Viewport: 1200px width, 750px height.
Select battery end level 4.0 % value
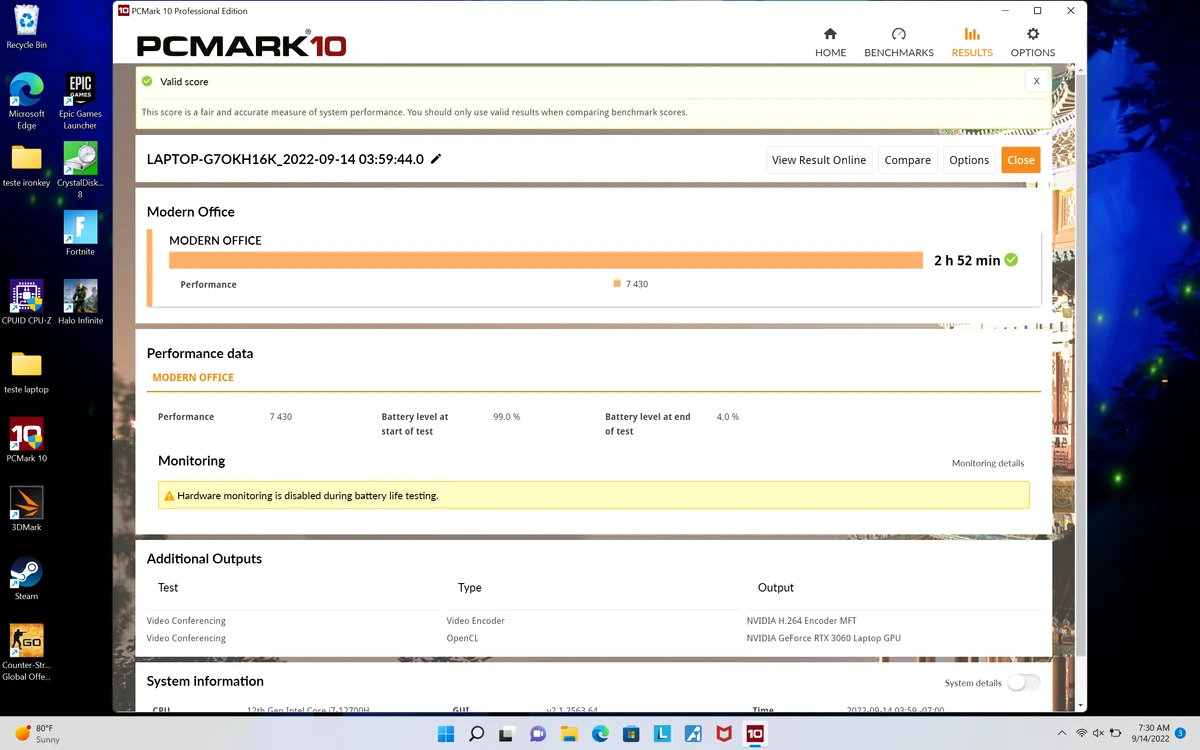[727, 417]
